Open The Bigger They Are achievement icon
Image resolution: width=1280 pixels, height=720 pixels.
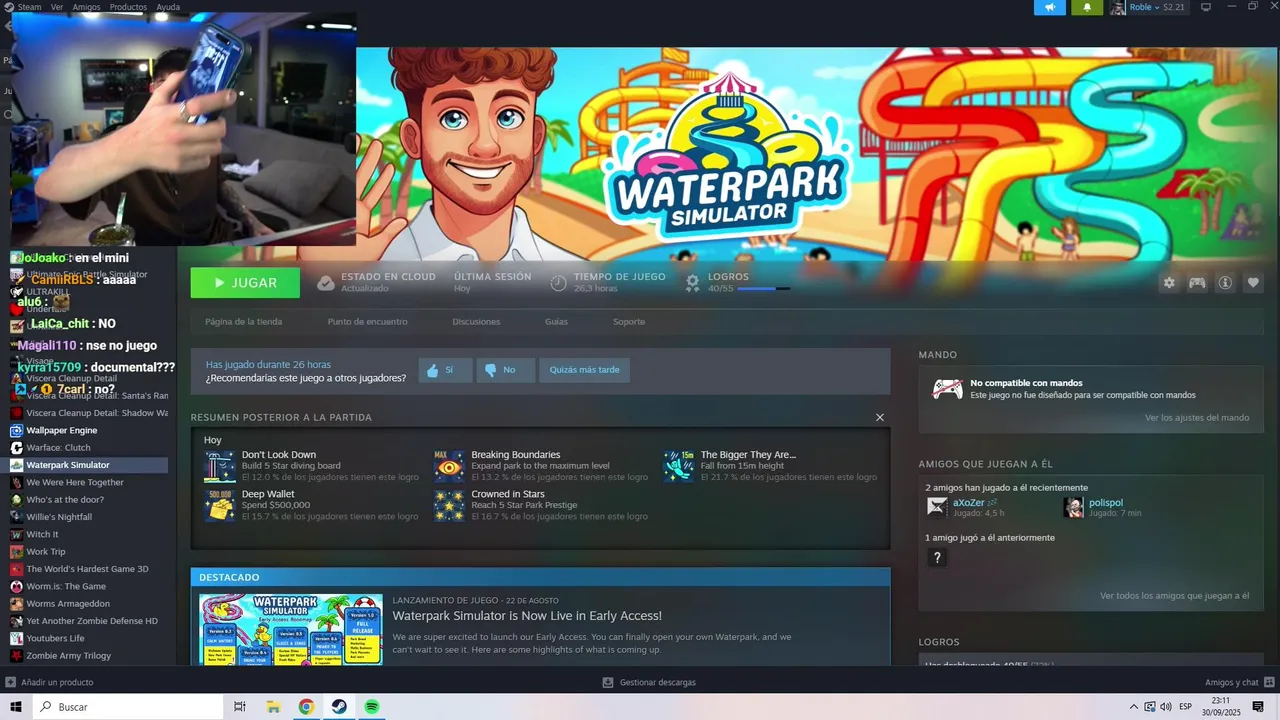click(679, 466)
